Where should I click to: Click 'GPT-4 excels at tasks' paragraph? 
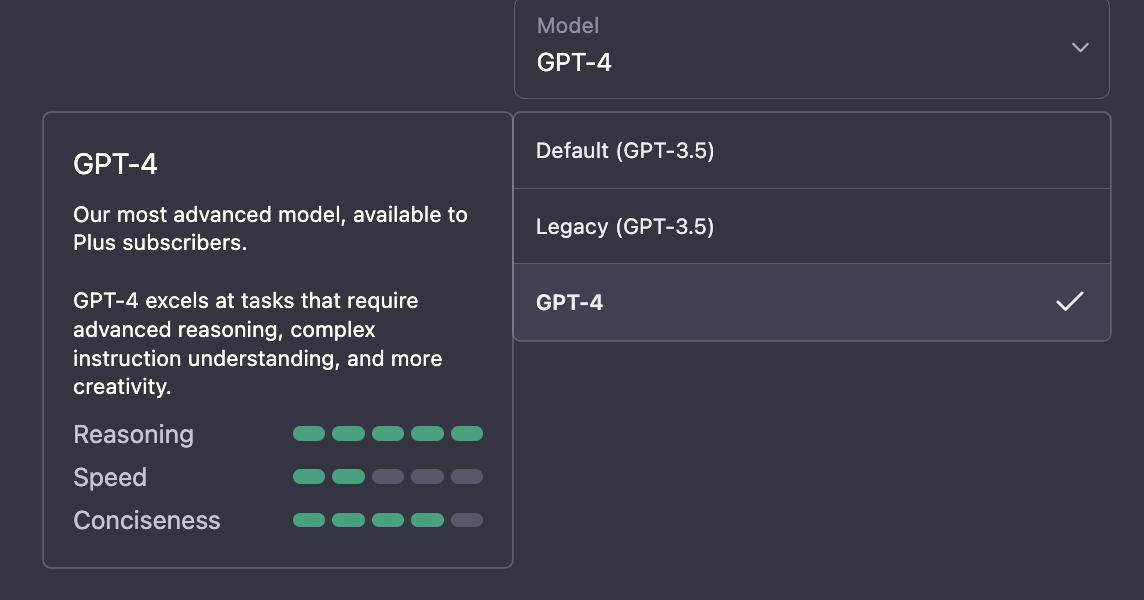[258, 343]
